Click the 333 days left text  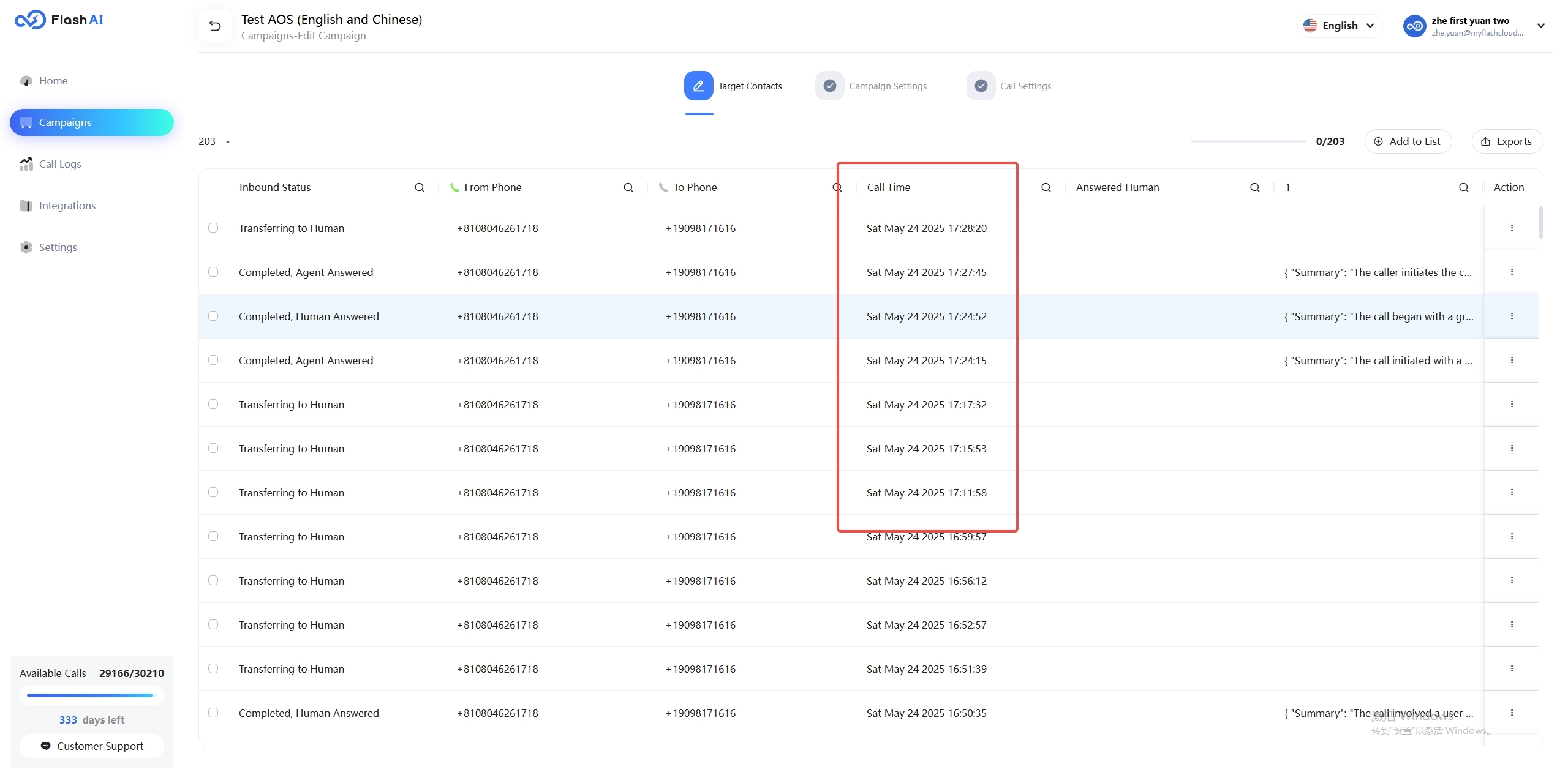click(92, 720)
